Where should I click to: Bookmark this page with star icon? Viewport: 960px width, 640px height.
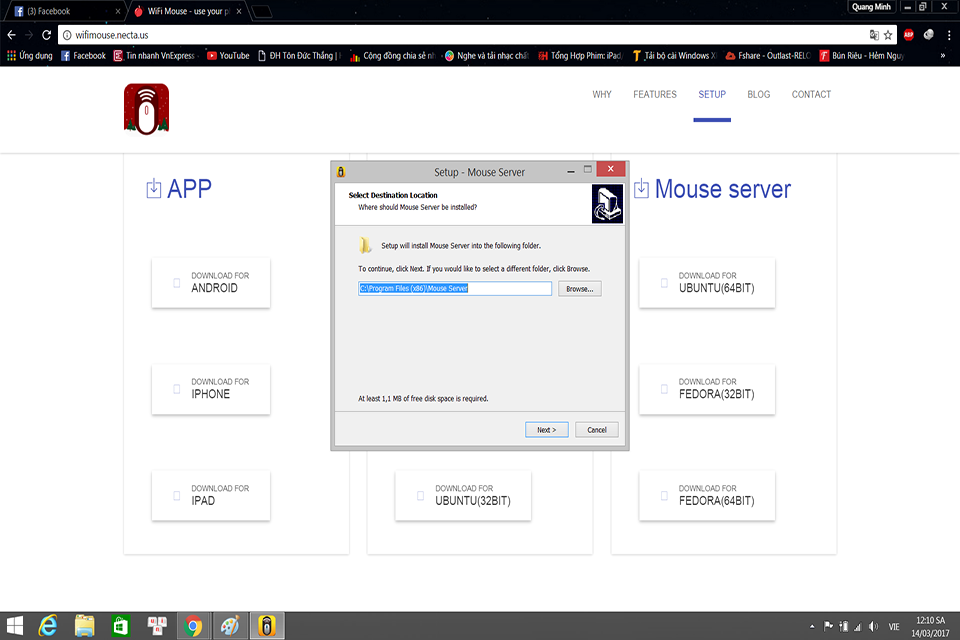pos(888,35)
